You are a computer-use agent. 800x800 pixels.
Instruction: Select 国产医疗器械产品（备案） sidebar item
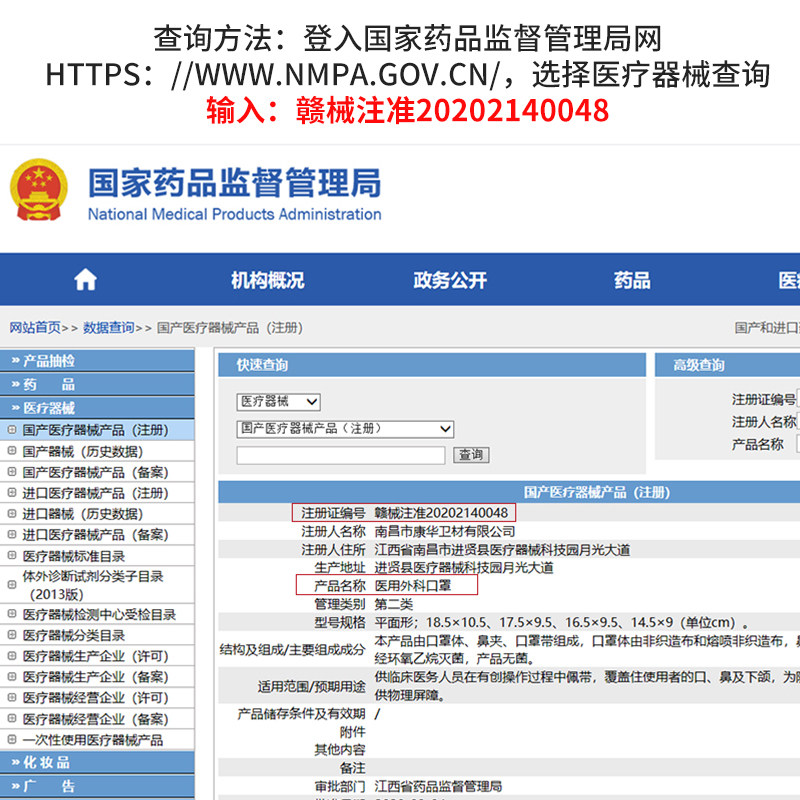click(95, 472)
